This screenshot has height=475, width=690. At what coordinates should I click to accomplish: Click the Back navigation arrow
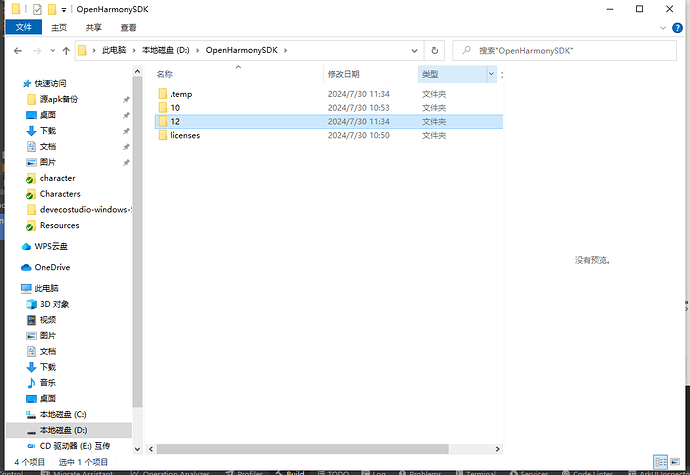pyautogui.click(x=18, y=51)
